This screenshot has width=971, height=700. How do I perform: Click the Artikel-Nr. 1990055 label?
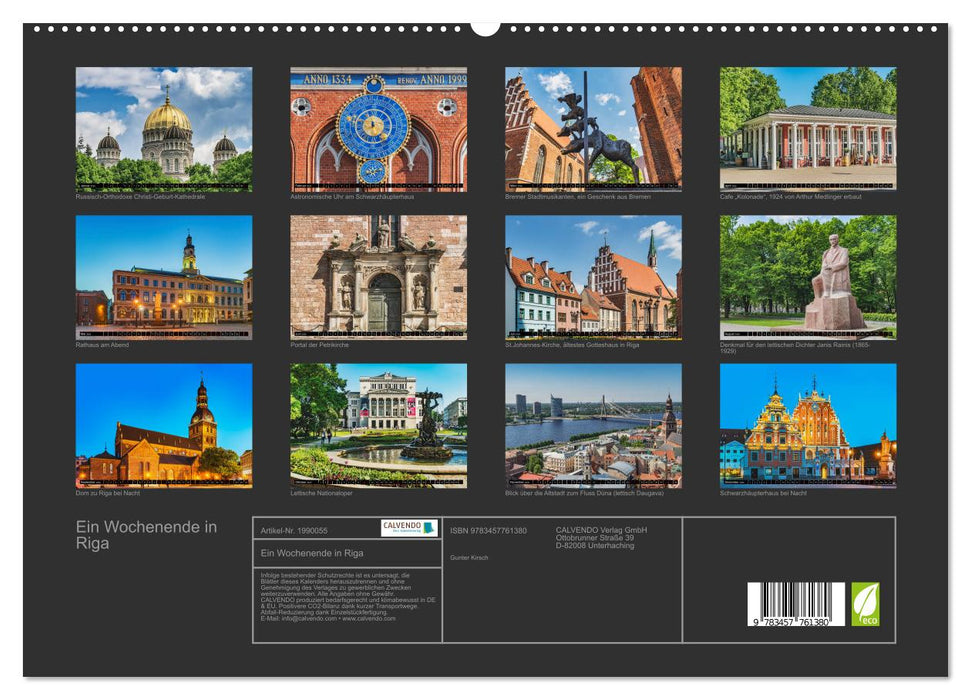coord(293,531)
